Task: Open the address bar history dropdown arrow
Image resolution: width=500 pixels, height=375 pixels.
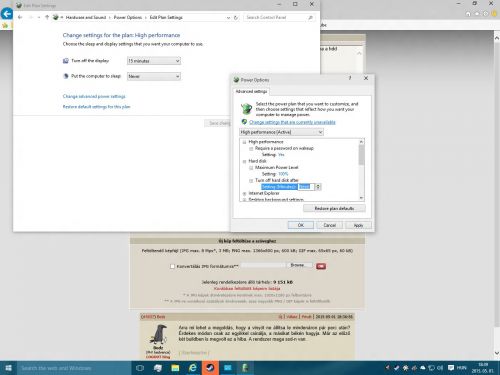Action: click(228, 17)
